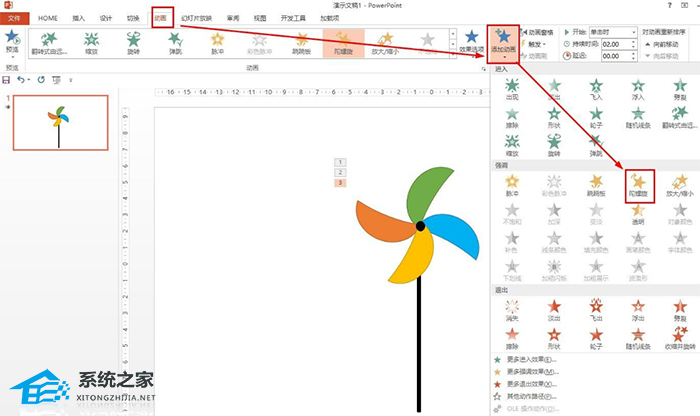The width and height of the screenshot is (700, 416).
Task: Select slide 1 thumbnail with pinwheel
Action: pos(60,122)
